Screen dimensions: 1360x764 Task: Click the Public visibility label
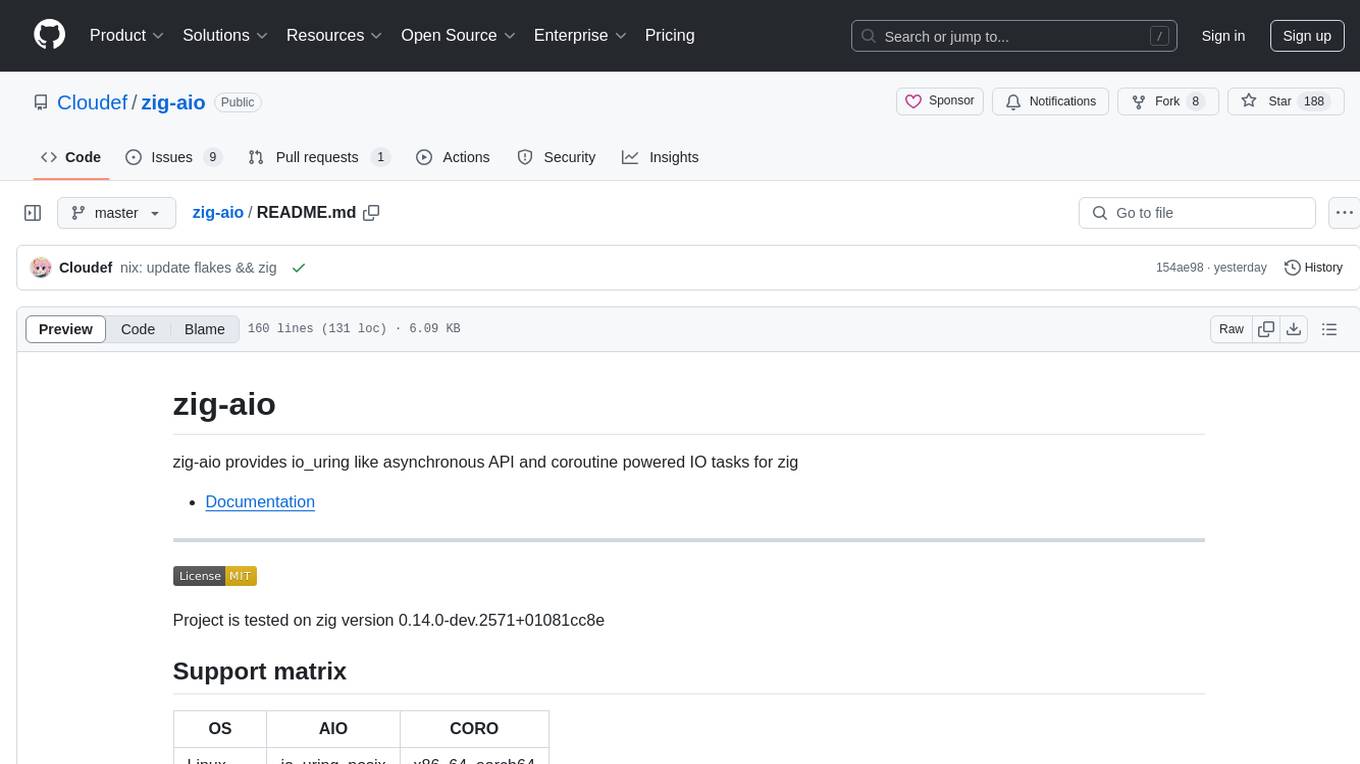(x=237, y=102)
